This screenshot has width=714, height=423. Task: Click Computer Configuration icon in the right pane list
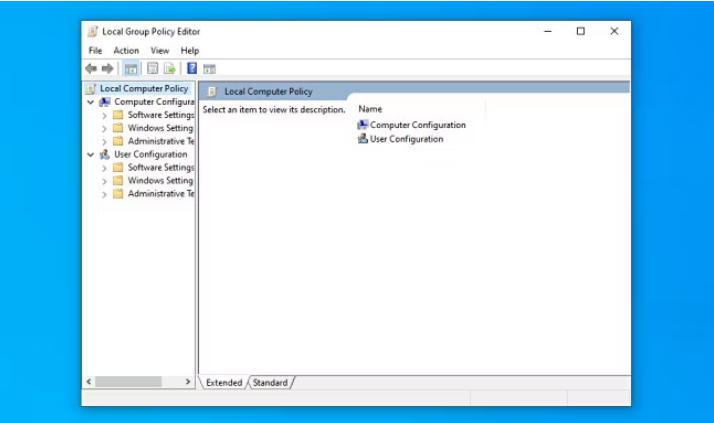coord(362,125)
